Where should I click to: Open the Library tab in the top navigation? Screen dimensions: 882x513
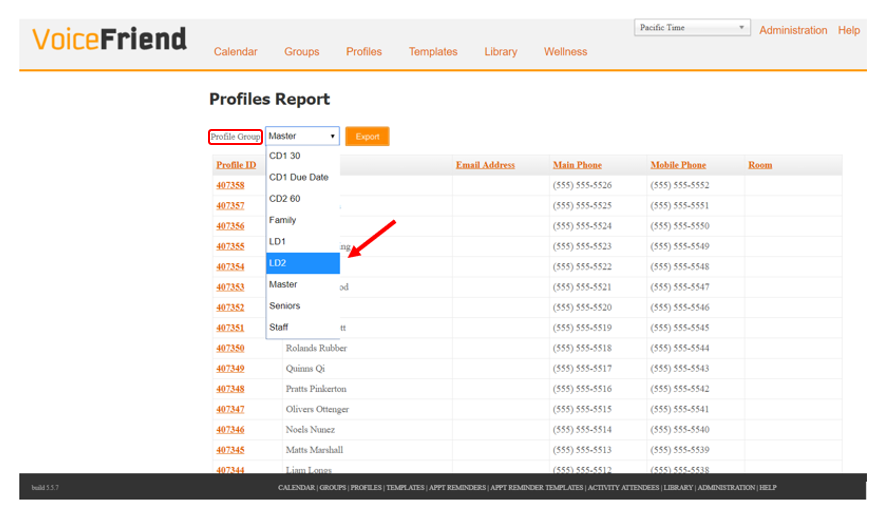tap(501, 52)
